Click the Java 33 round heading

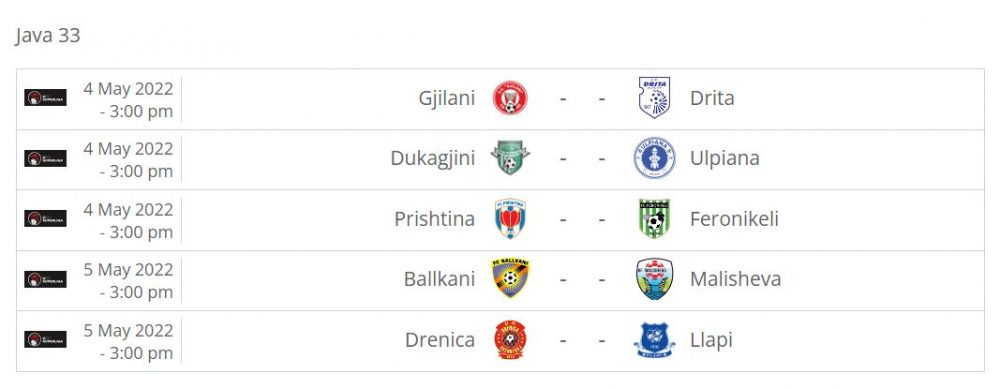48,36
